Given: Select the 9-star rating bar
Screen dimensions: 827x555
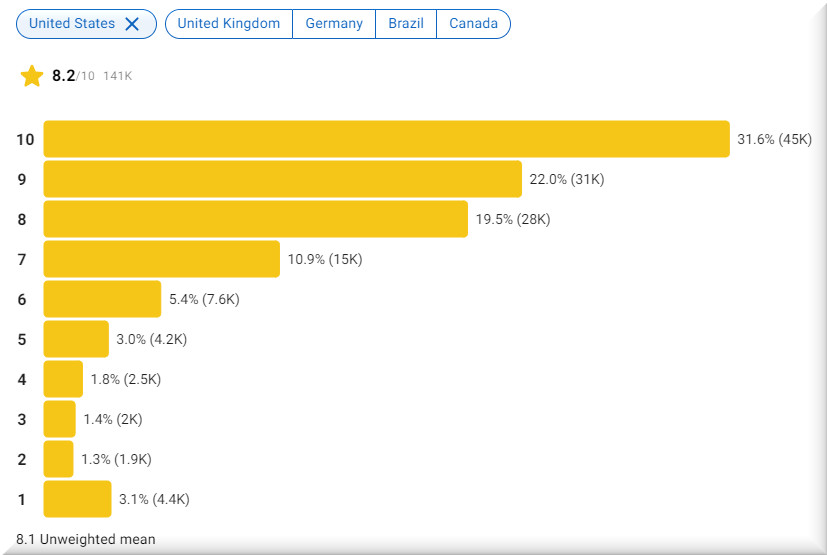Looking at the screenshot, I should pyautogui.click(x=282, y=179).
